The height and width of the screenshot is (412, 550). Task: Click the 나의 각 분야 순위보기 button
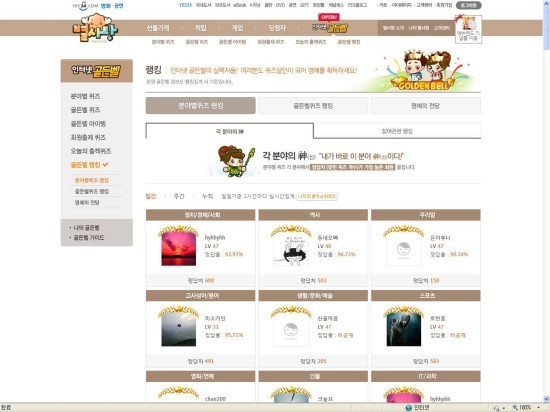[317, 196]
